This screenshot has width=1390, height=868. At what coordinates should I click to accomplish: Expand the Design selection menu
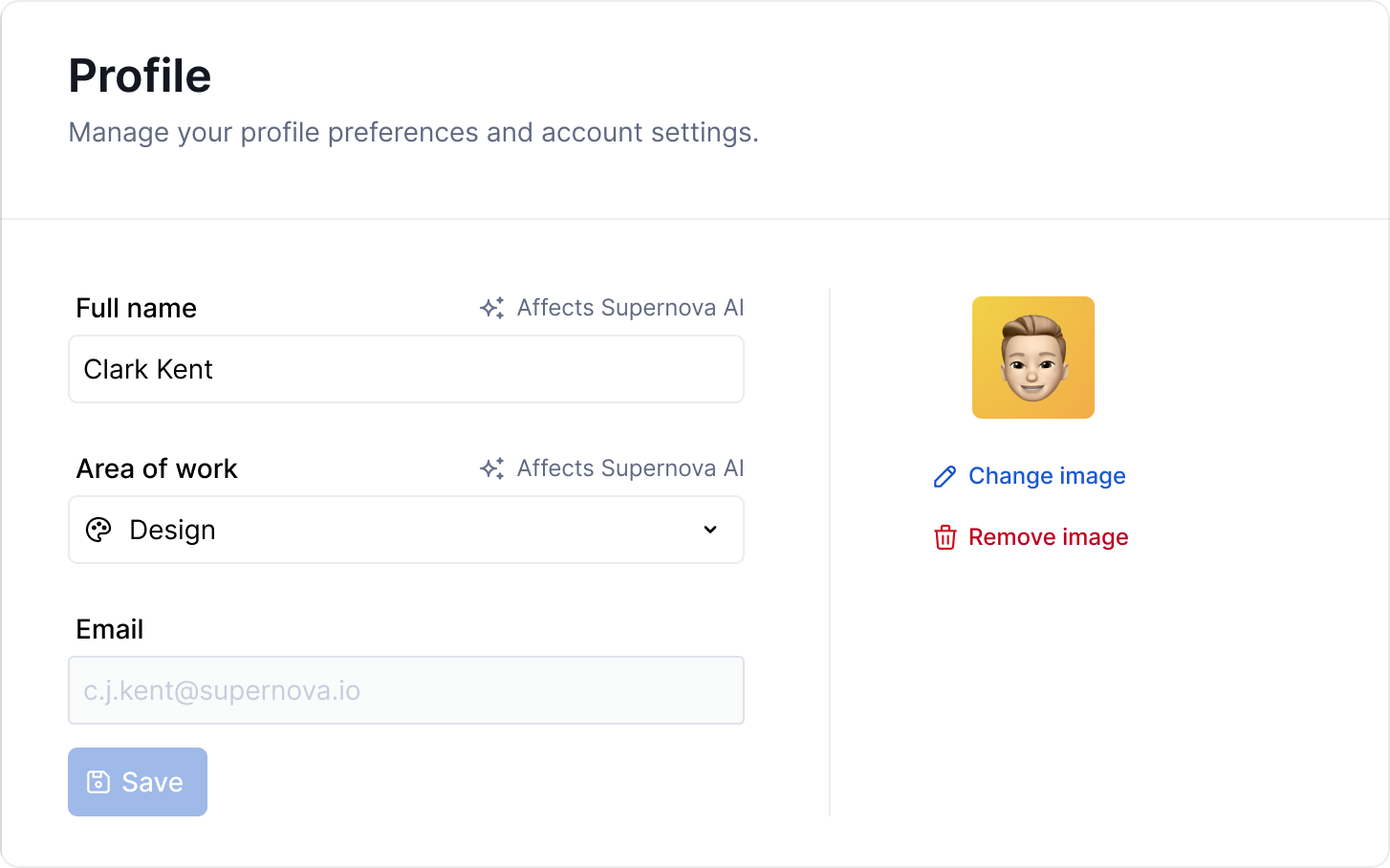[406, 530]
